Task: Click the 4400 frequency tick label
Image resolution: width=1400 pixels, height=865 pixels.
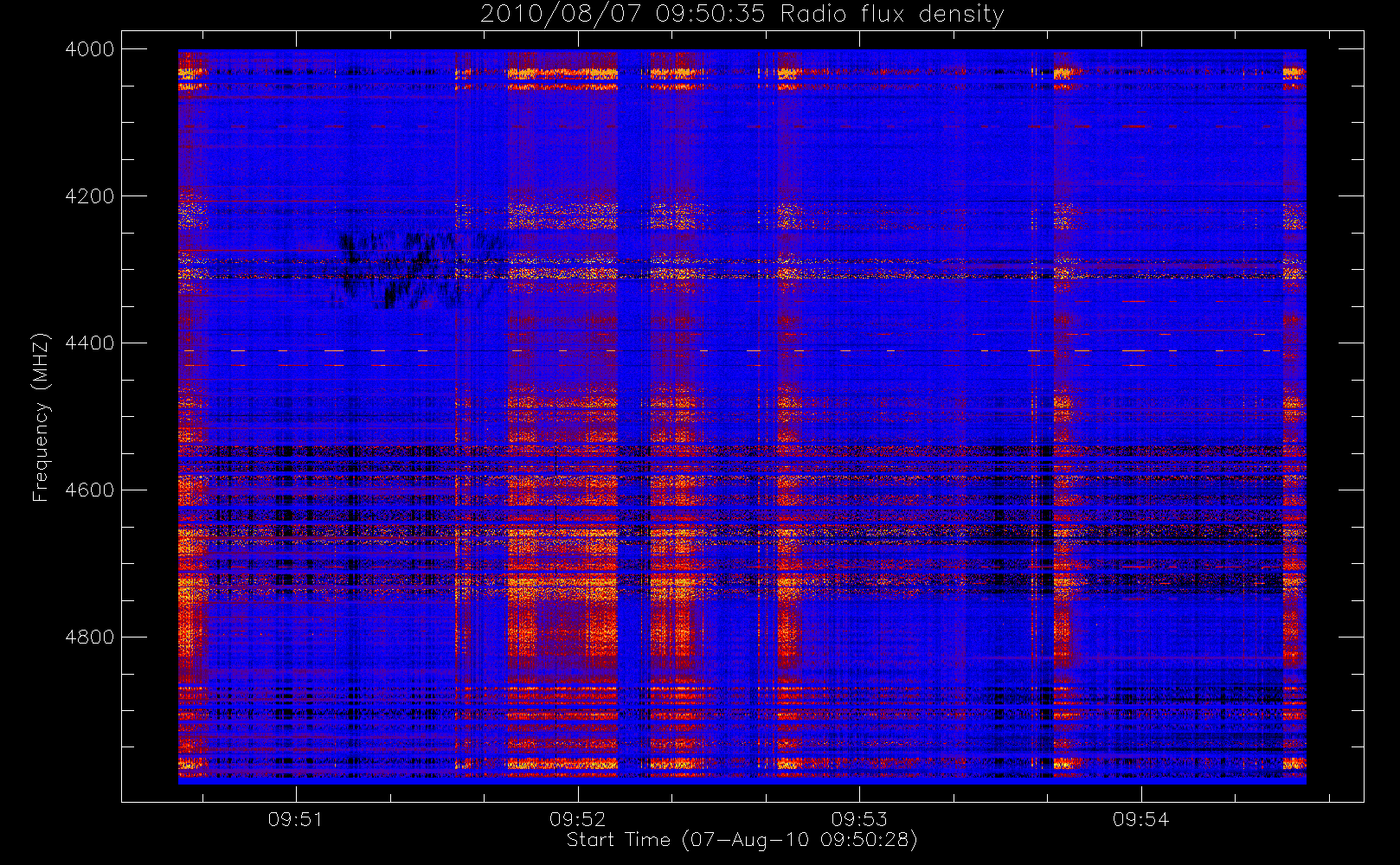Action: (90, 343)
